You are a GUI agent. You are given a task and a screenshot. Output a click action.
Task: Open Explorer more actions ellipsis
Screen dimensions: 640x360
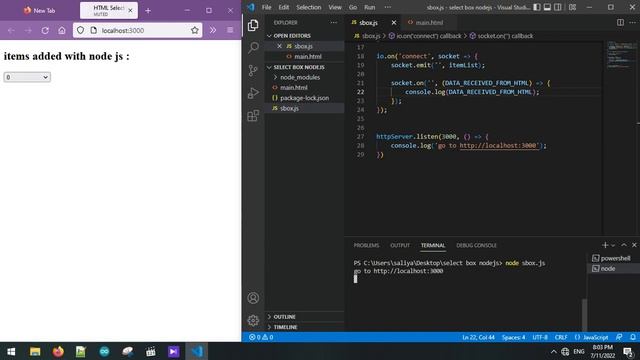(x=334, y=22)
